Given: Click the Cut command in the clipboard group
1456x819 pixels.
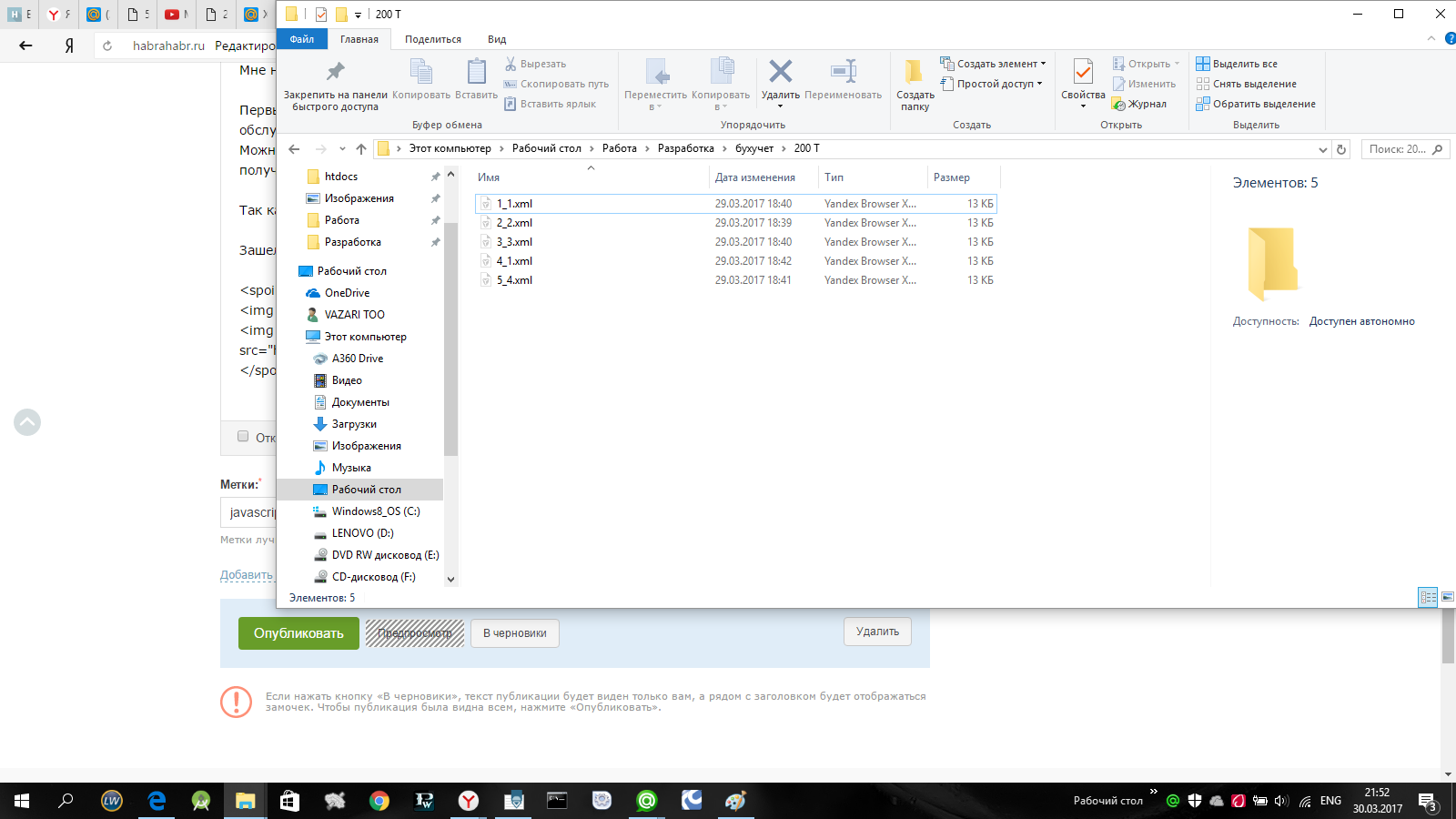Looking at the screenshot, I should click(535, 64).
